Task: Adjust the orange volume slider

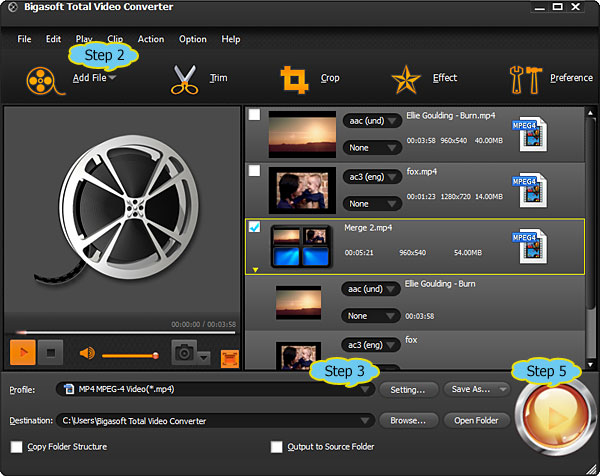Action: pos(130,356)
